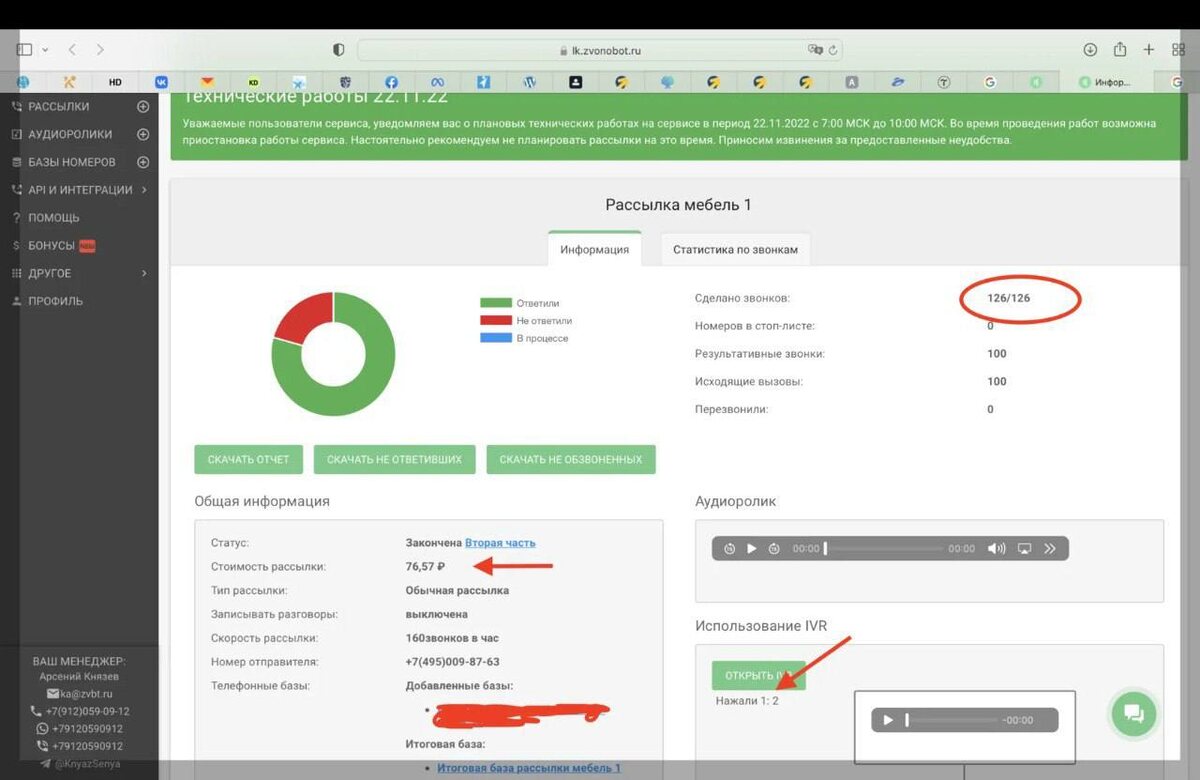
Task: Open Итоговая база рассылки мебель 1 link
Action: 529,768
